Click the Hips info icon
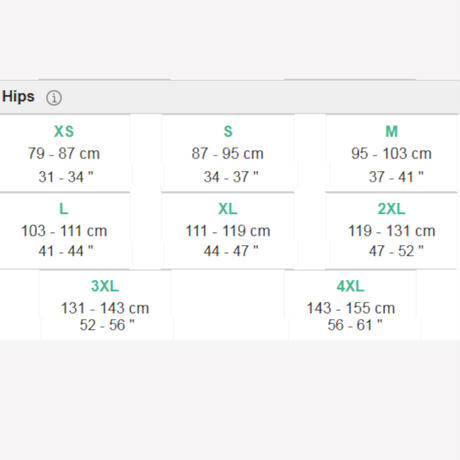Image resolution: width=460 pixels, height=460 pixels. click(x=54, y=98)
